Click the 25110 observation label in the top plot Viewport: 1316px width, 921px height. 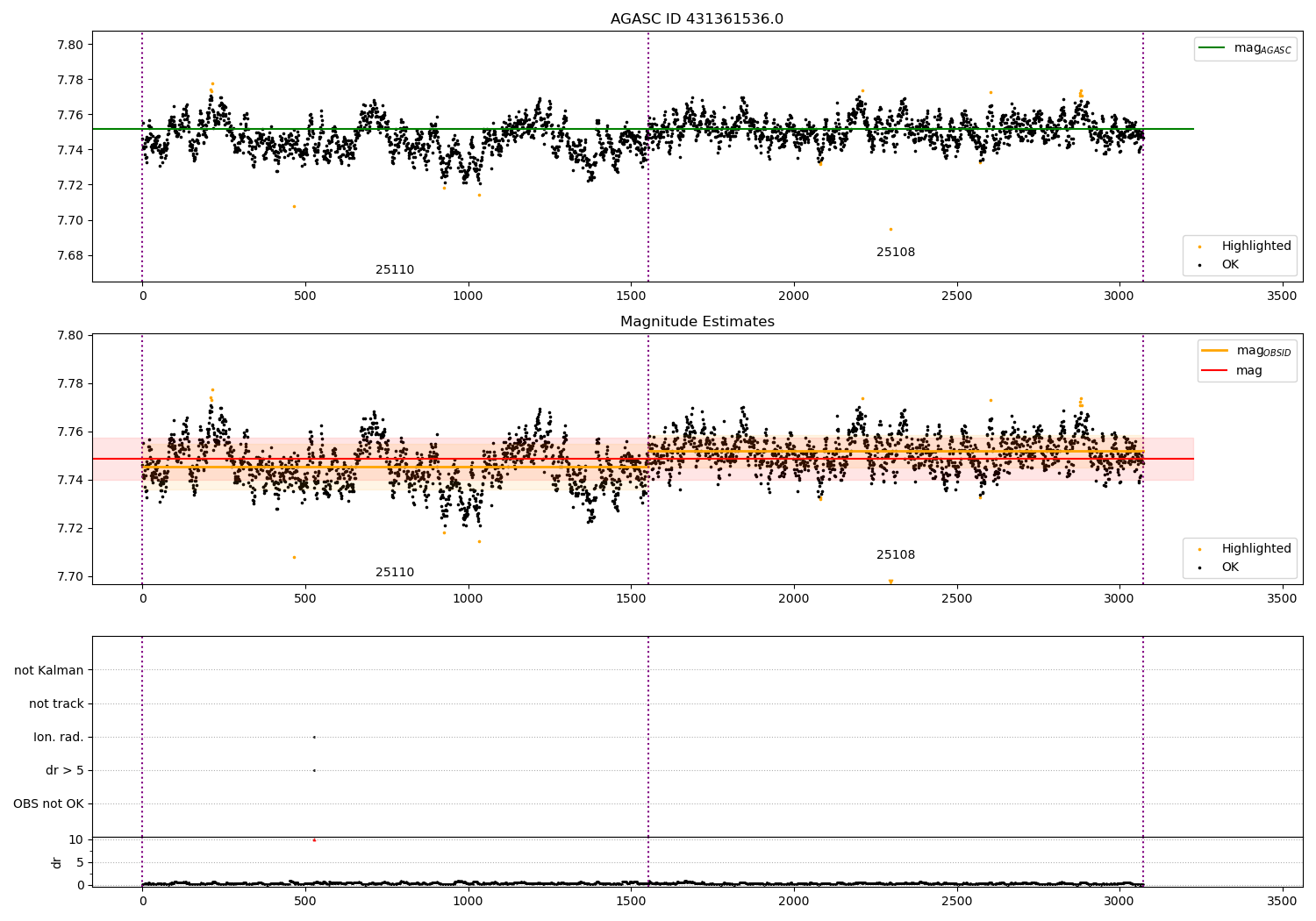pyautogui.click(x=395, y=270)
